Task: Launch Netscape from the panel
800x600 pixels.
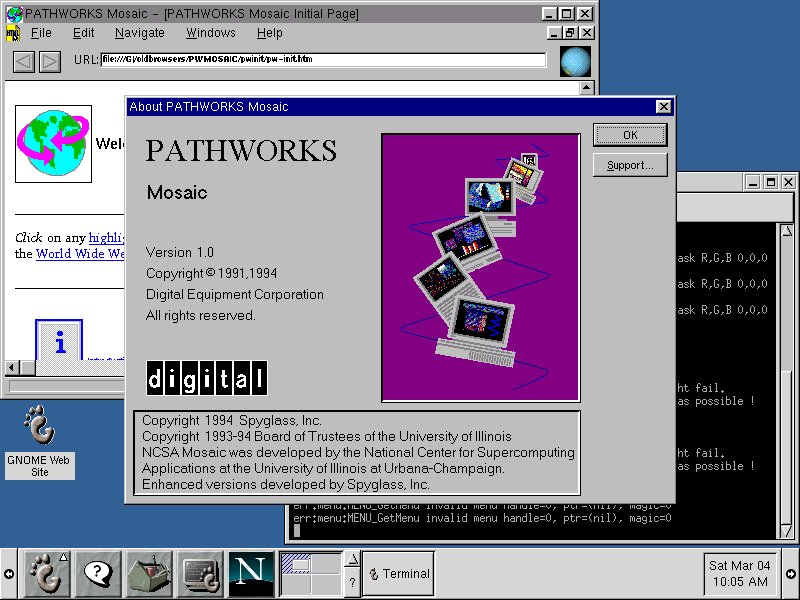Action: (x=251, y=573)
